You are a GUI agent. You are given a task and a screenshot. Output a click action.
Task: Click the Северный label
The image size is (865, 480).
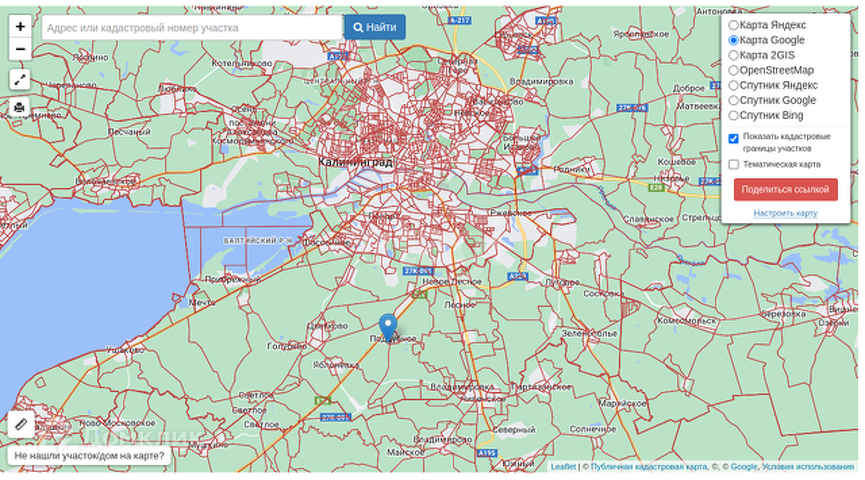pyautogui.click(x=514, y=430)
